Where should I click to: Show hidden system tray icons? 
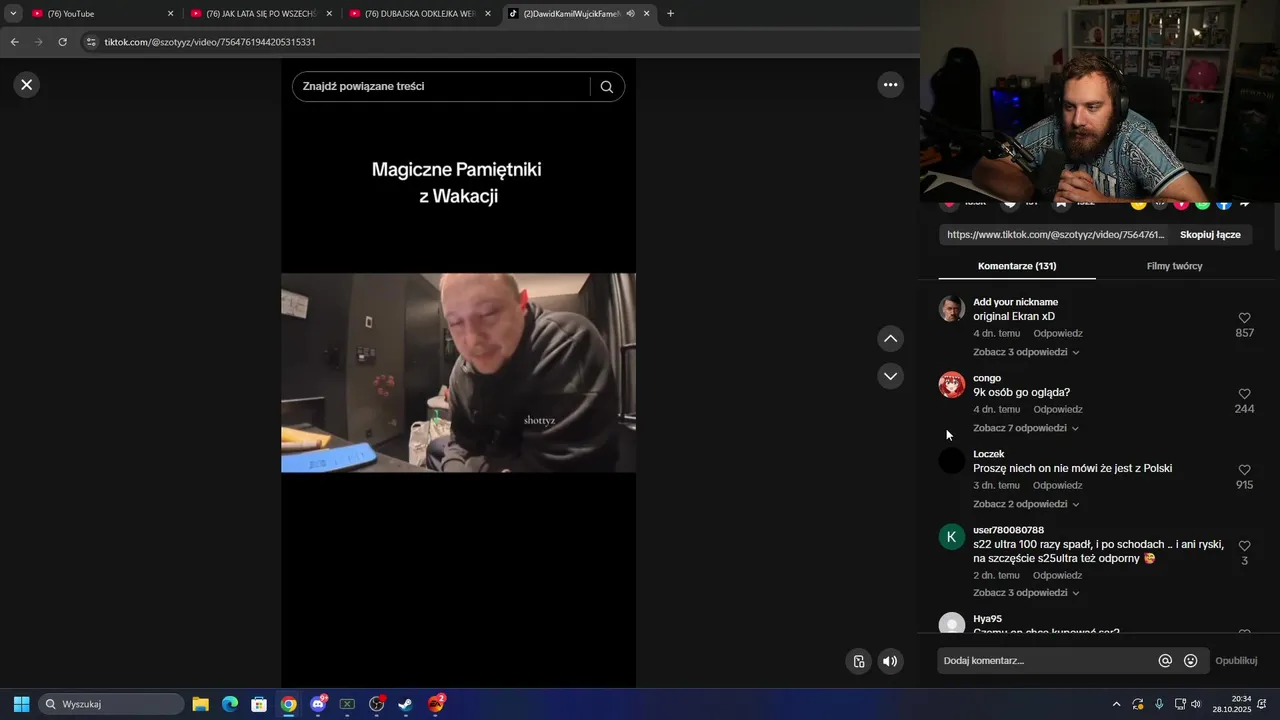point(1116,704)
